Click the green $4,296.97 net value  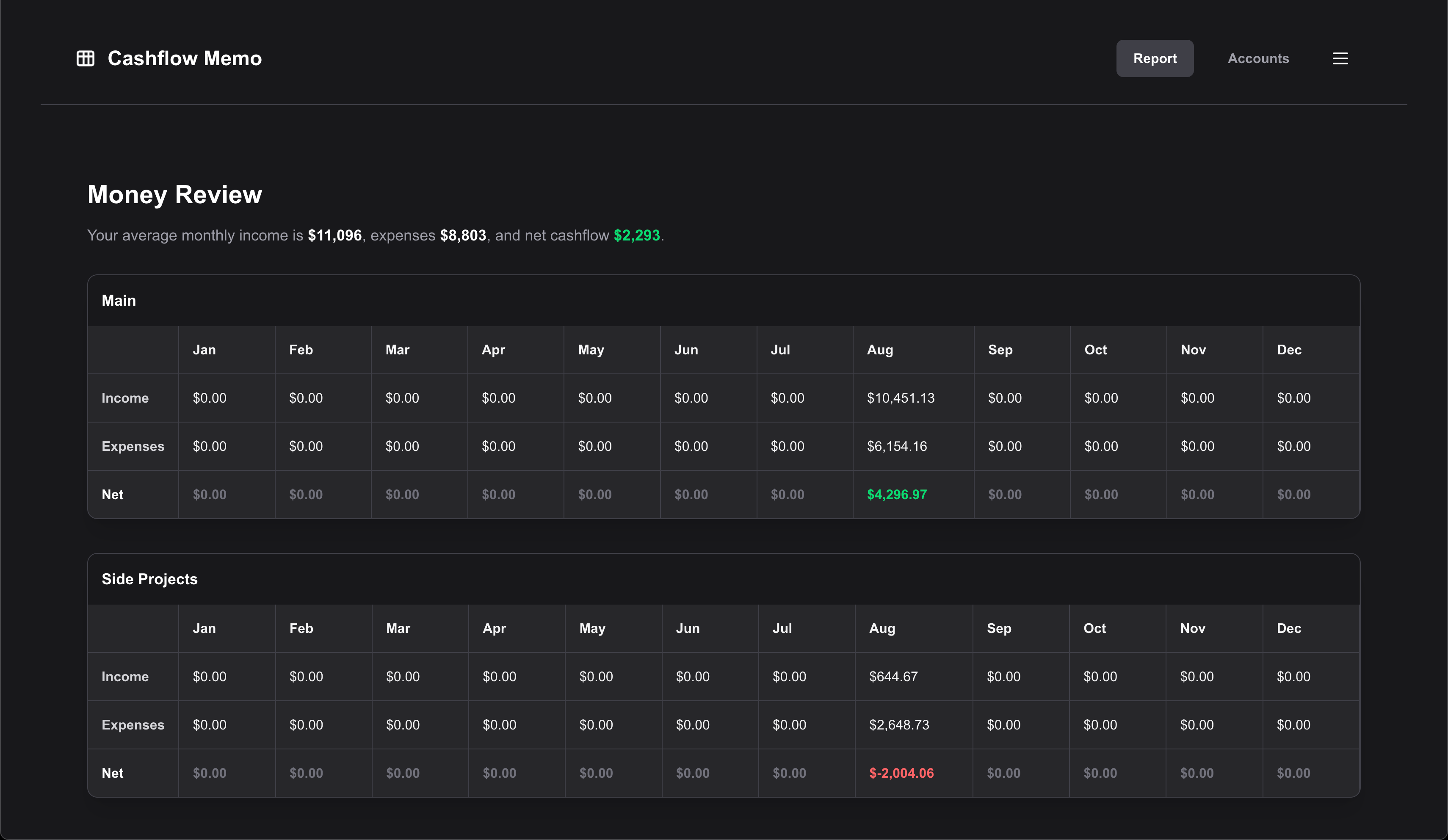pos(896,495)
